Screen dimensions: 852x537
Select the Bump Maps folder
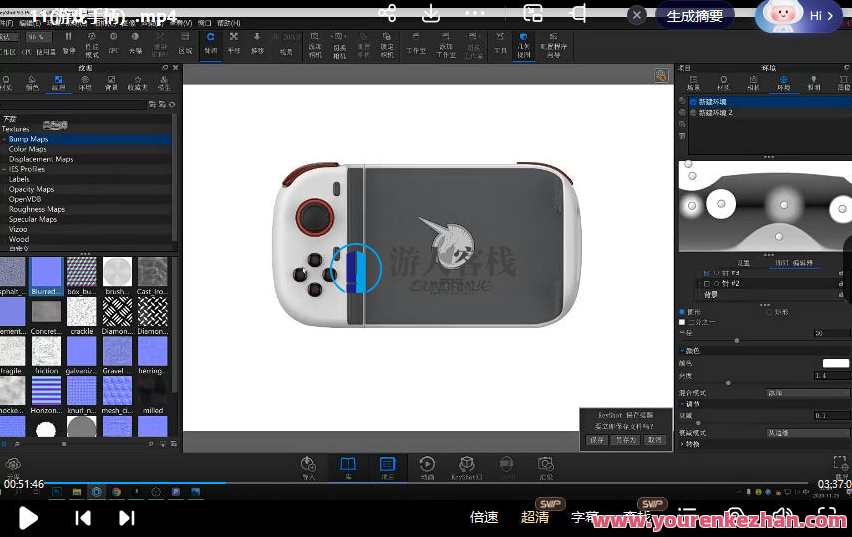click(x=28, y=139)
